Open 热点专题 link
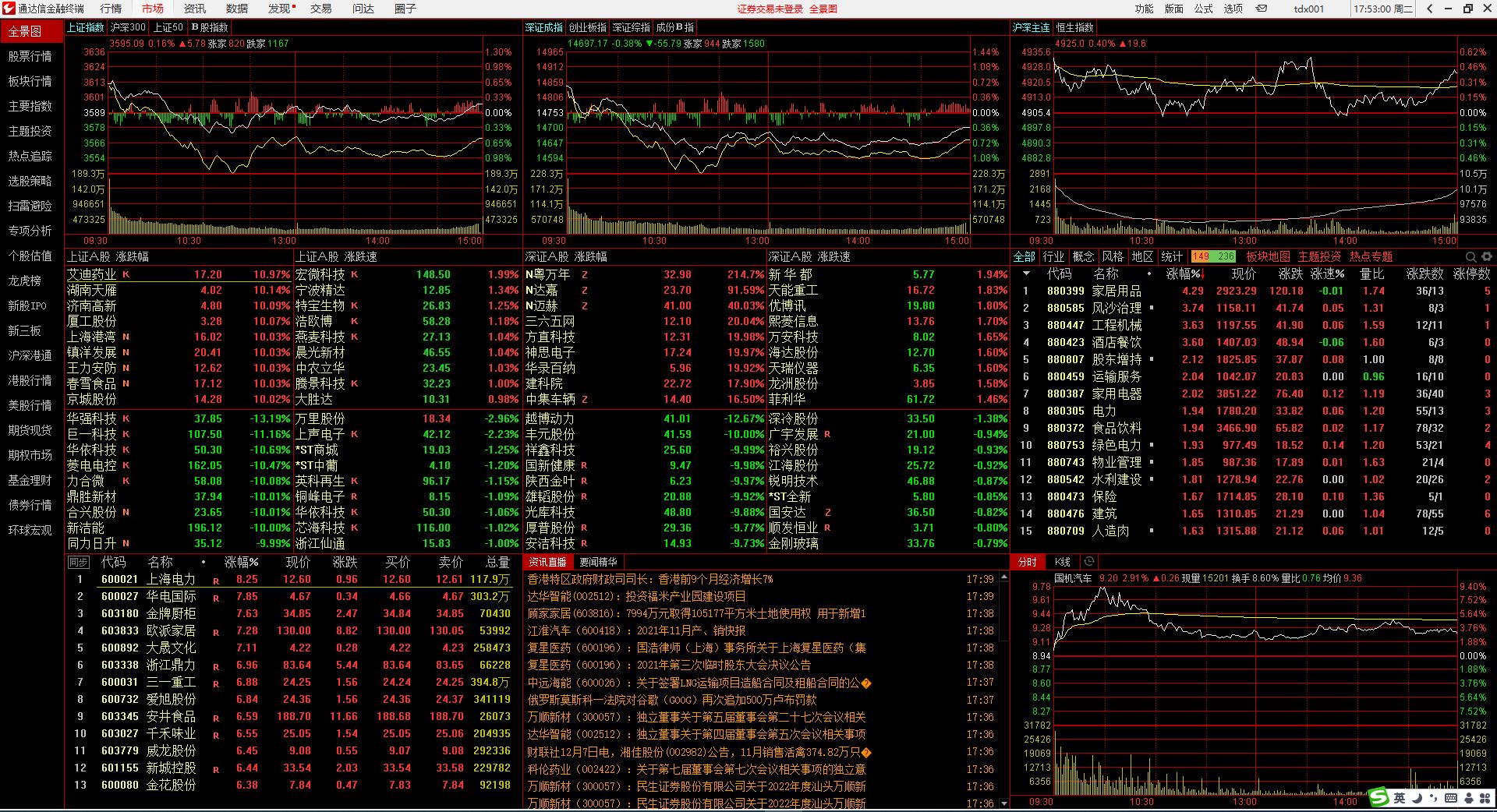Screen dimensions: 1497x812 pos(1371,256)
